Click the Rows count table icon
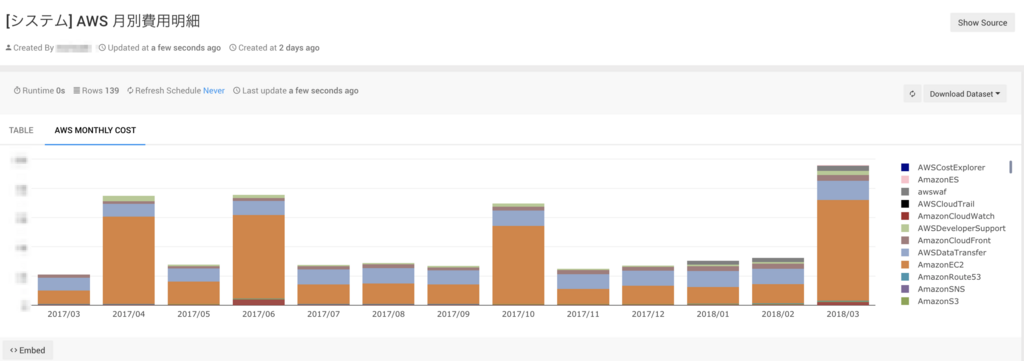Viewport: 1024px width, 361px height. pyautogui.click(x=76, y=91)
